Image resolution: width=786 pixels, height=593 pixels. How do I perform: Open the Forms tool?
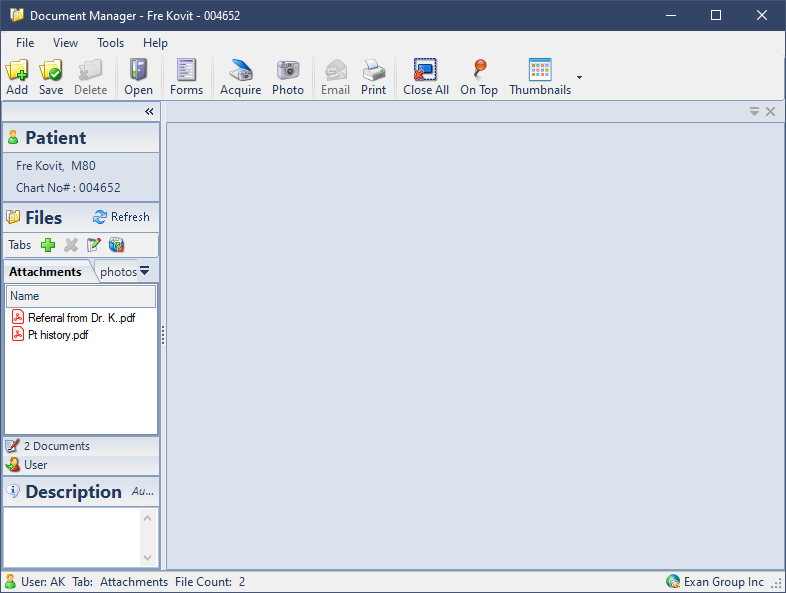[186, 76]
